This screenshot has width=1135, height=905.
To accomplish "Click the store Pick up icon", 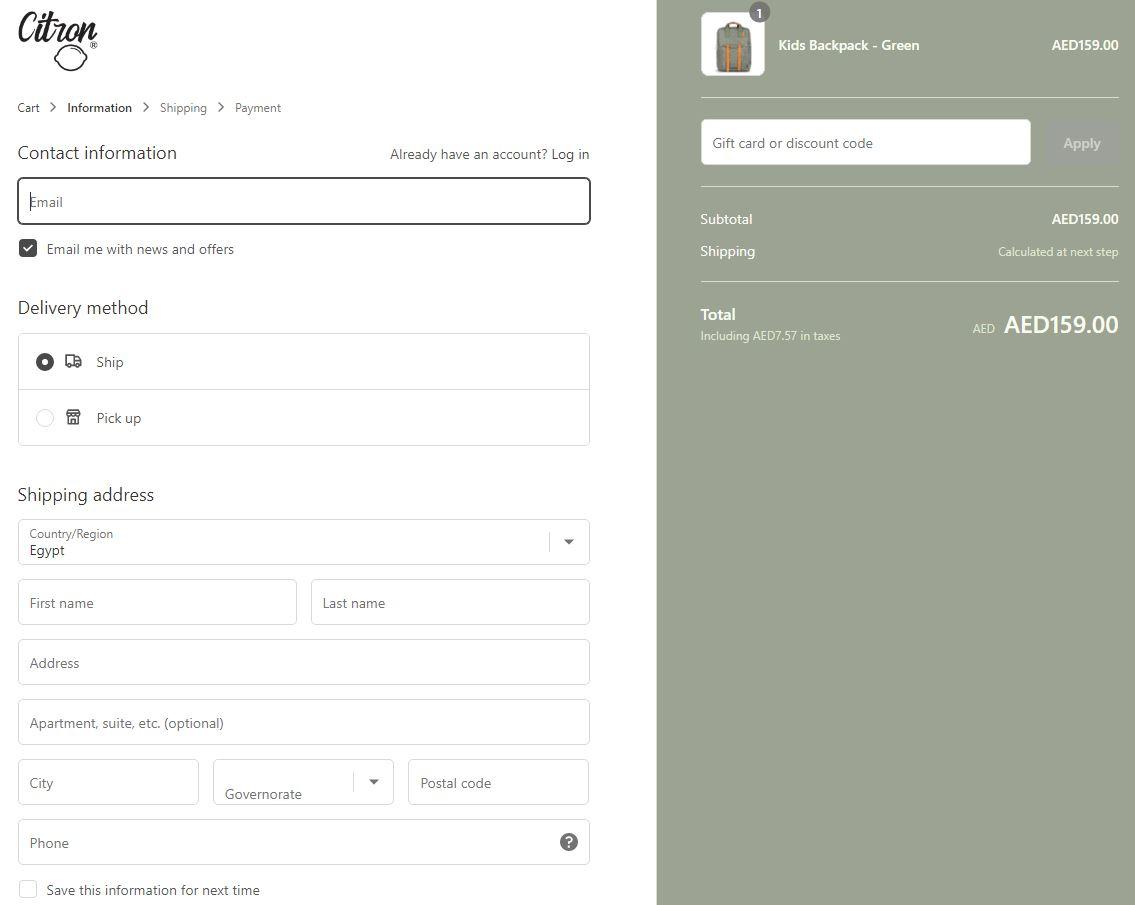I will click(73, 417).
